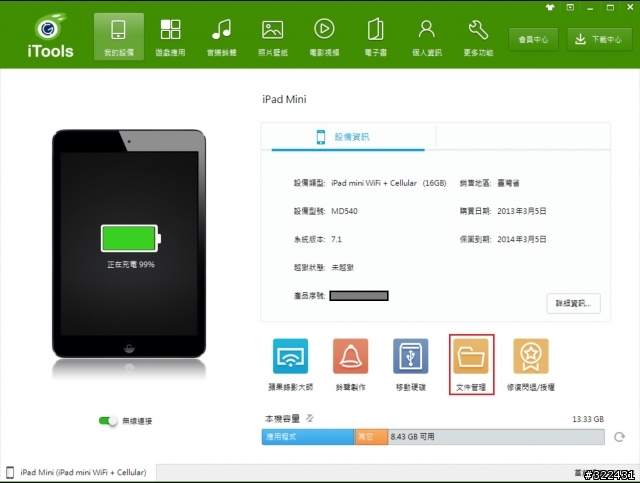640x483 pixels.
Task: Open the 電影視頻 video play section
Action: point(324,37)
